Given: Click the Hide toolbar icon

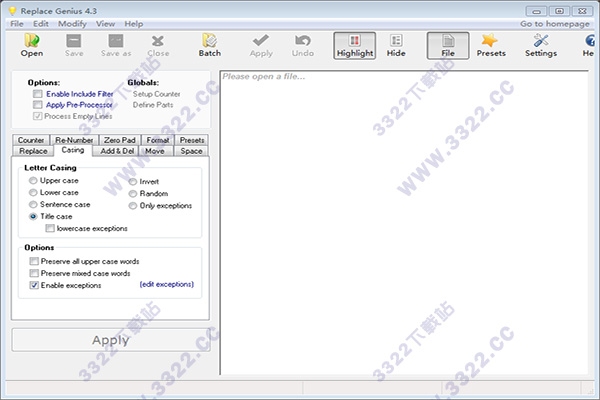Looking at the screenshot, I should [x=396, y=46].
